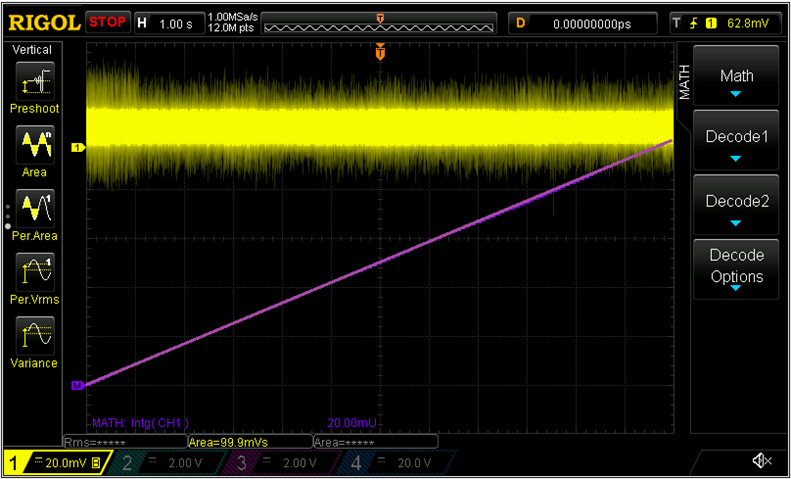Enable channel 3 display

[x=282, y=462]
